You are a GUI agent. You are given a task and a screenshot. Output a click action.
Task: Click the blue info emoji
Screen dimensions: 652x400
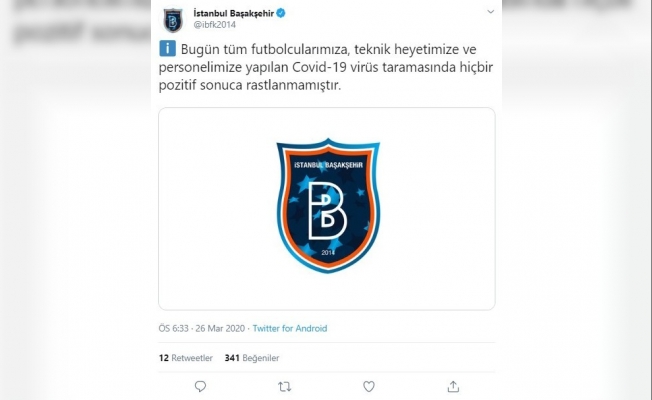tap(168, 49)
